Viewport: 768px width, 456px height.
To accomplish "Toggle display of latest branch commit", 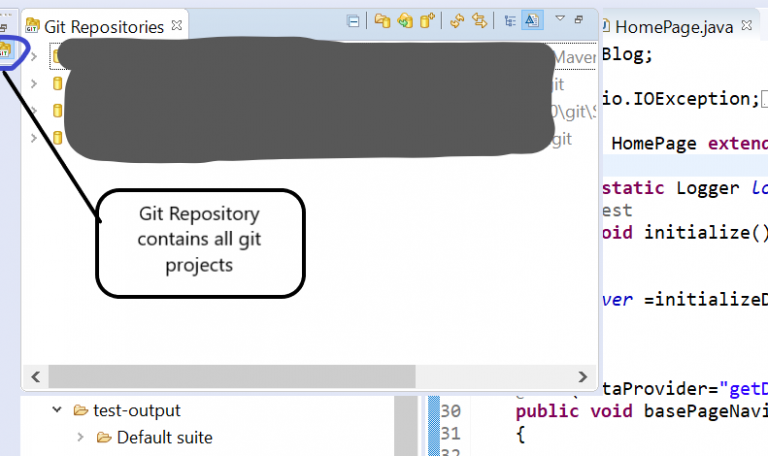I will coord(532,21).
